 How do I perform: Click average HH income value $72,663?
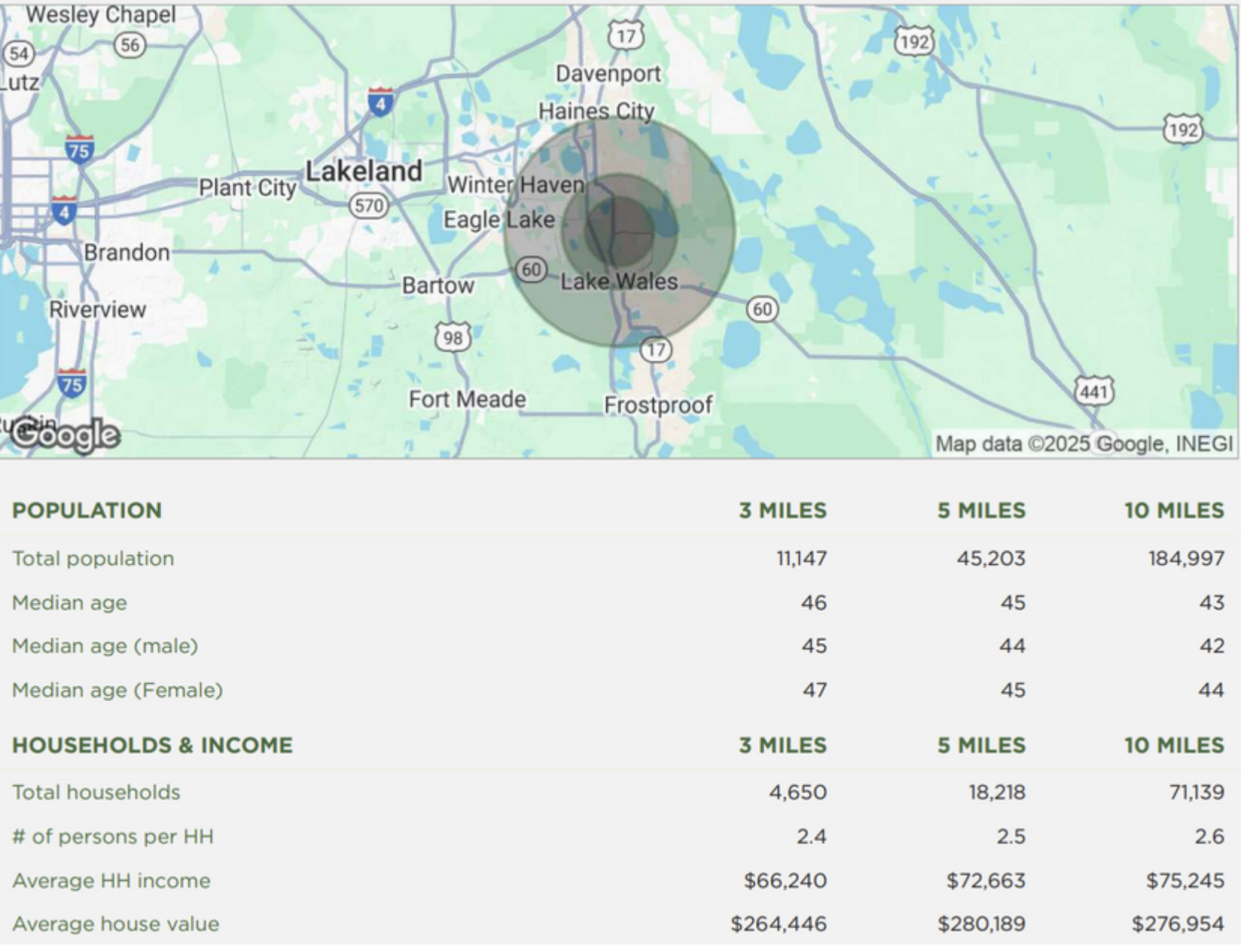coord(986,880)
